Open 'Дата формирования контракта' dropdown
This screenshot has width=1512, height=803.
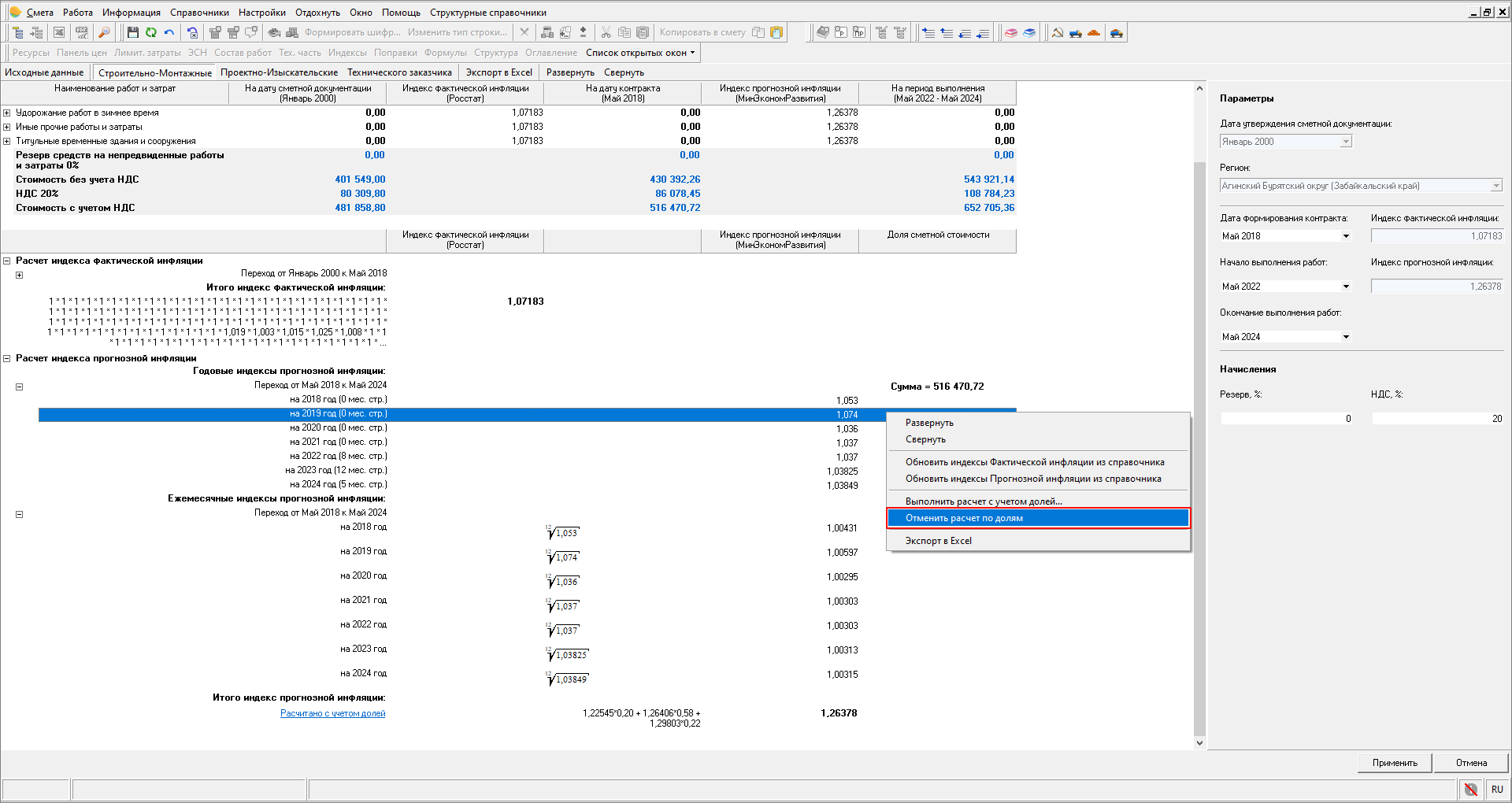tap(1346, 236)
